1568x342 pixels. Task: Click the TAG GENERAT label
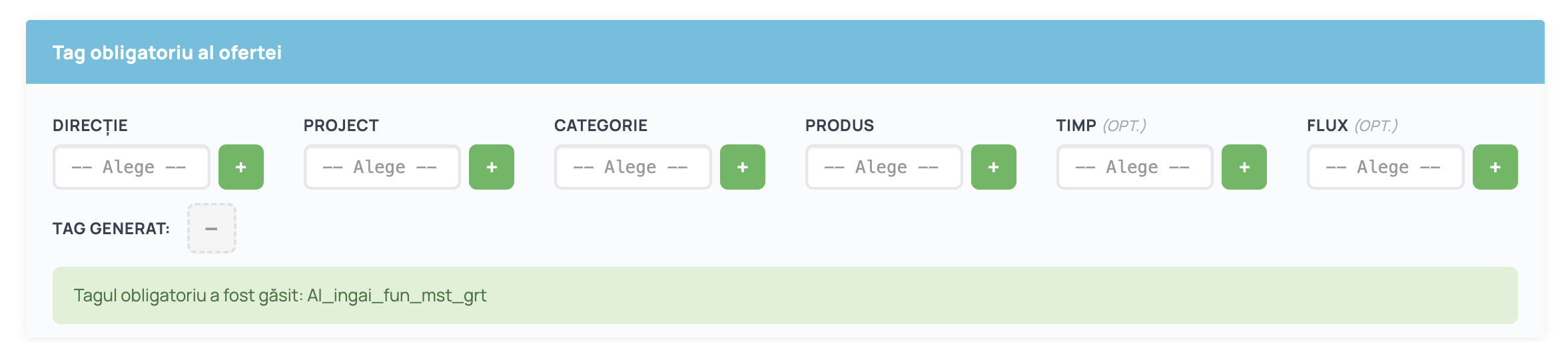pos(111,229)
